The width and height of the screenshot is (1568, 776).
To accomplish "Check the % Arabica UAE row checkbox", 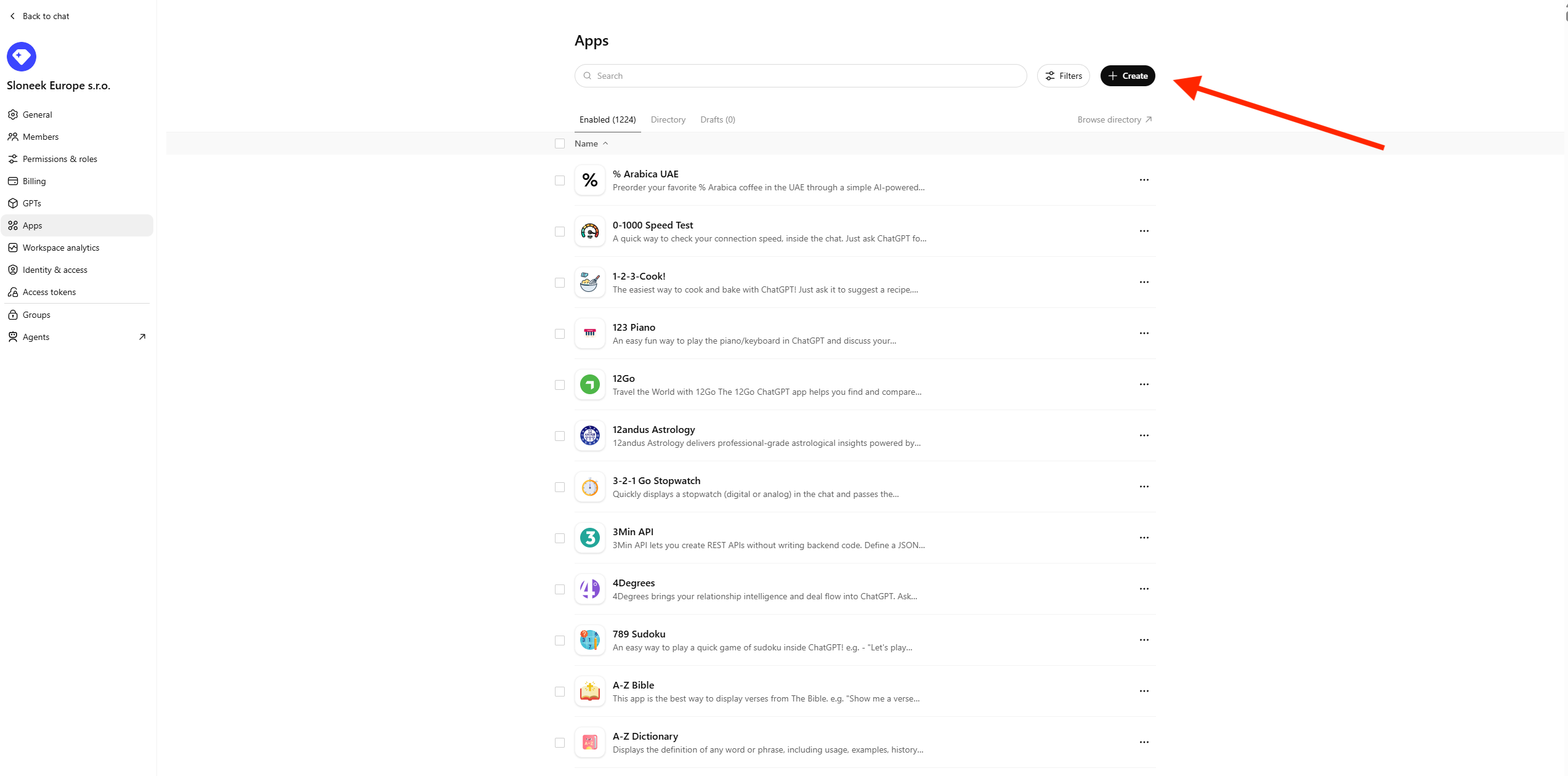I will click(560, 180).
